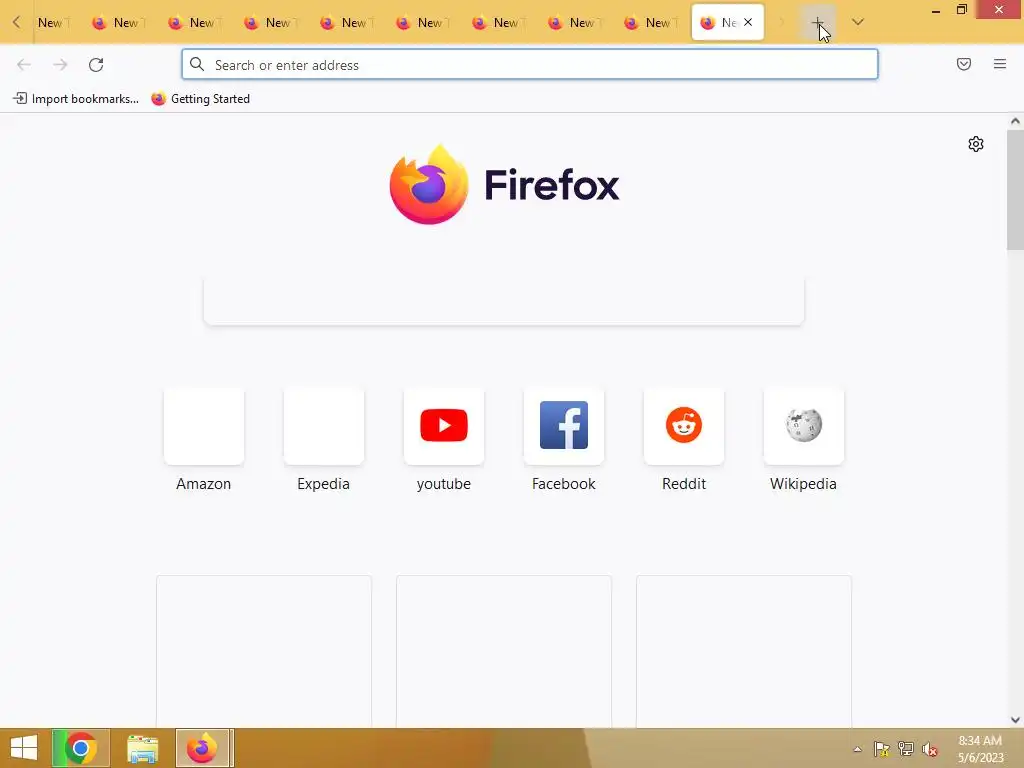Restore down the Firefox window
The image size is (1024, 768).
(961, 10)
